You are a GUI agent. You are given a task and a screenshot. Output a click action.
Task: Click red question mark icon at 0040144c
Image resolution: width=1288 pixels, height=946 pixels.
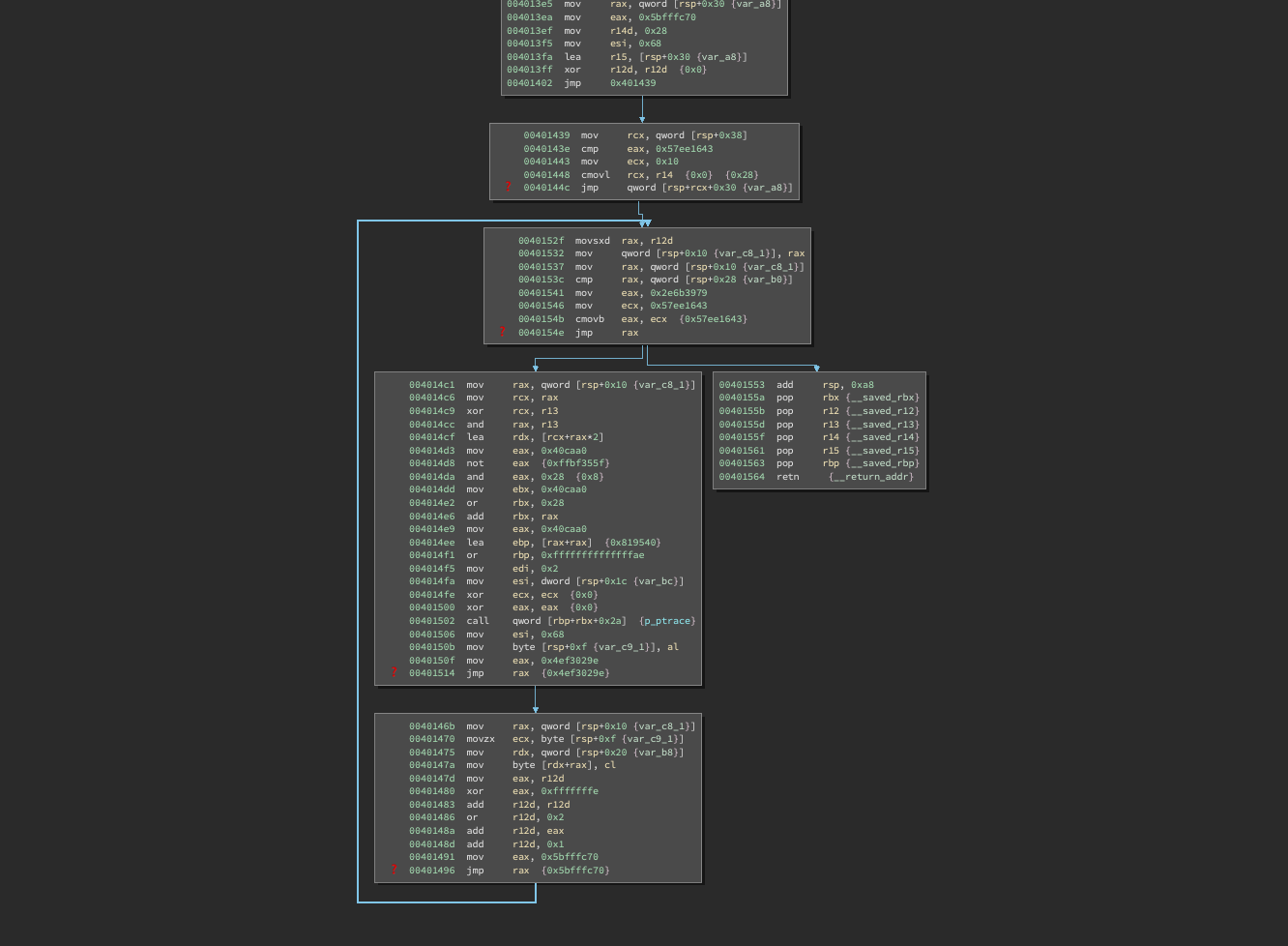pyautogui.click(x=508, y=188)
